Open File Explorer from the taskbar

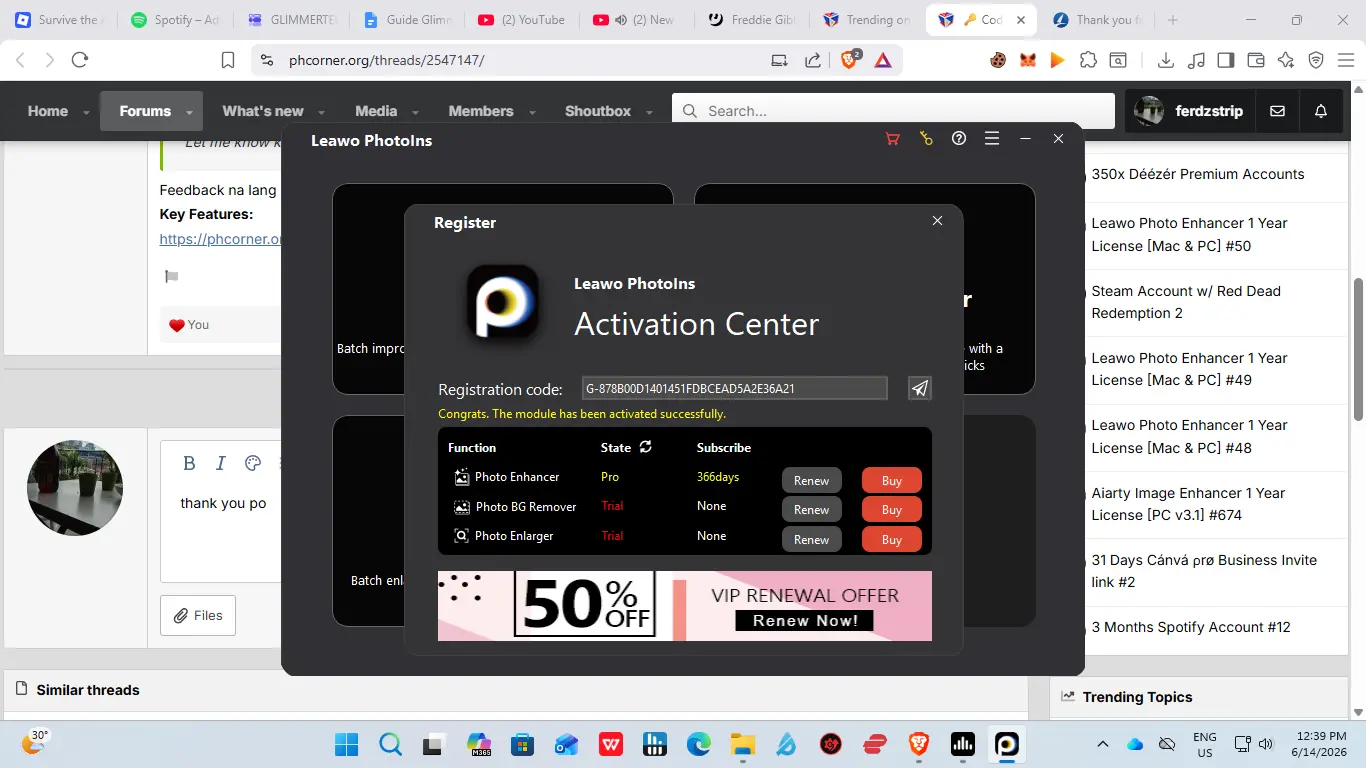(x=742, y=744)
